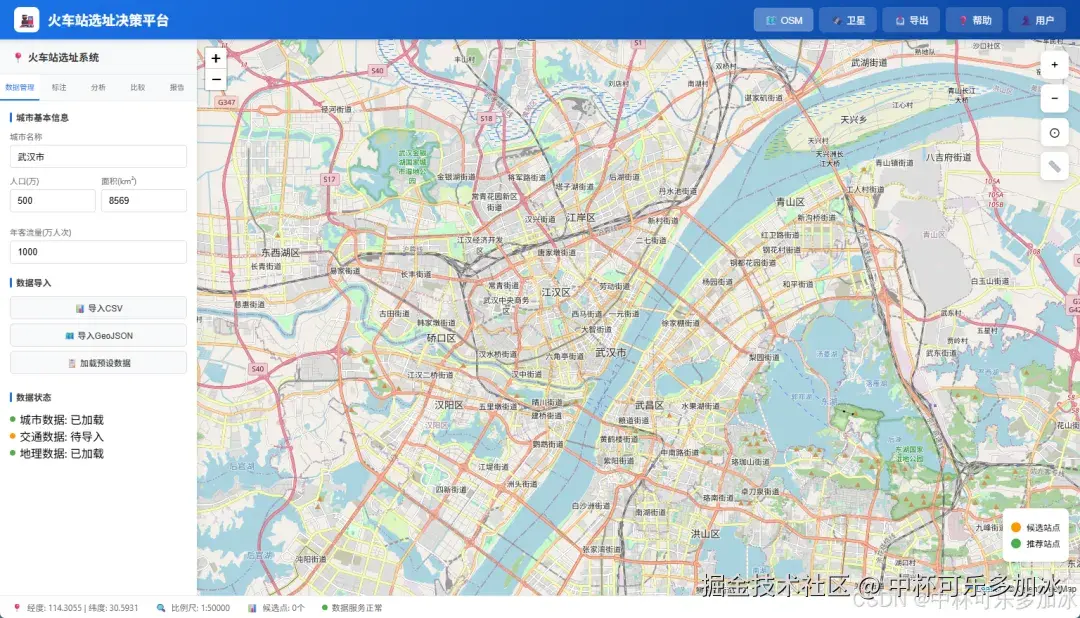1080x618 pixels.
Task: Click the 城市基本信息 section heading
Action: tap(42, 118)
